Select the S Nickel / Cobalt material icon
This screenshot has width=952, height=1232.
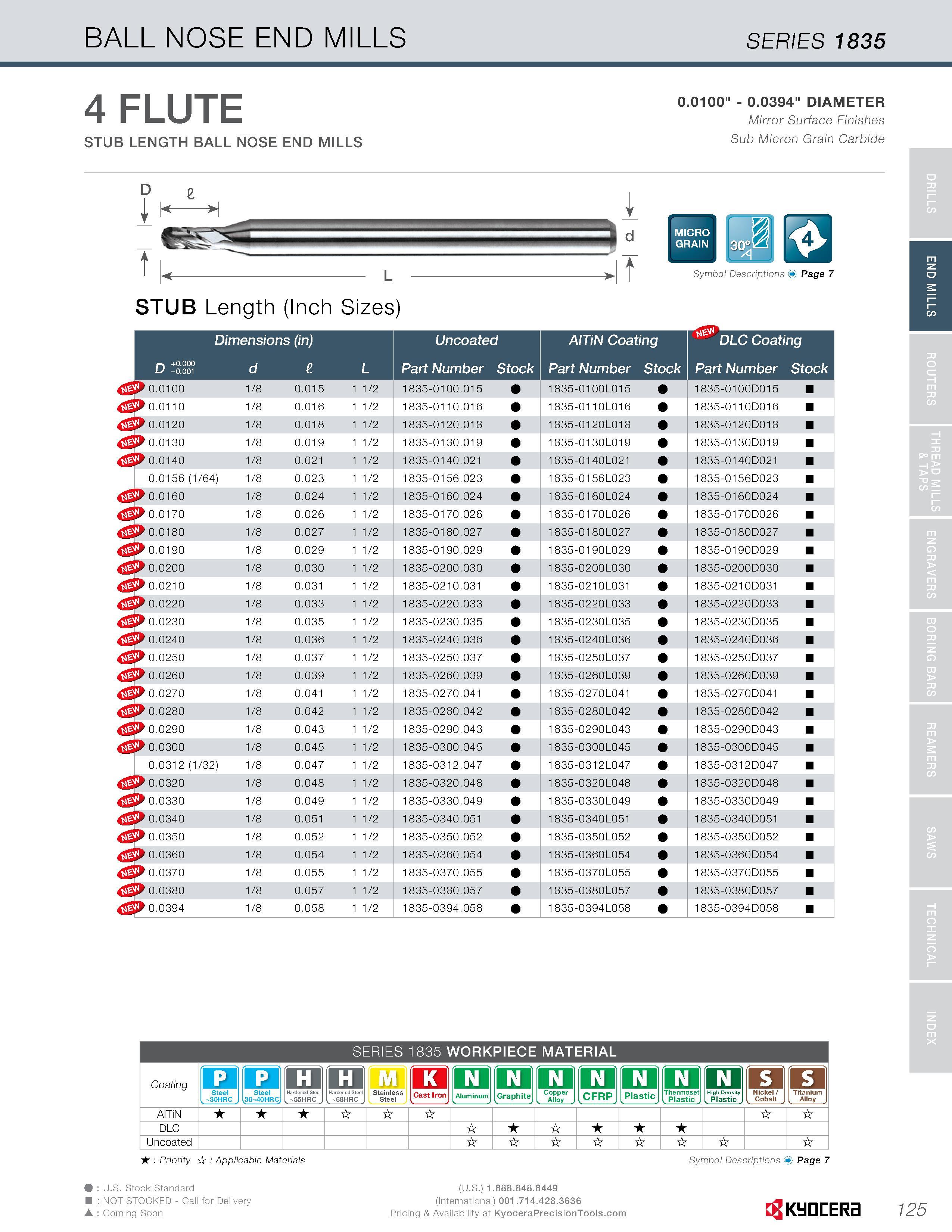tap(765, 1085)
